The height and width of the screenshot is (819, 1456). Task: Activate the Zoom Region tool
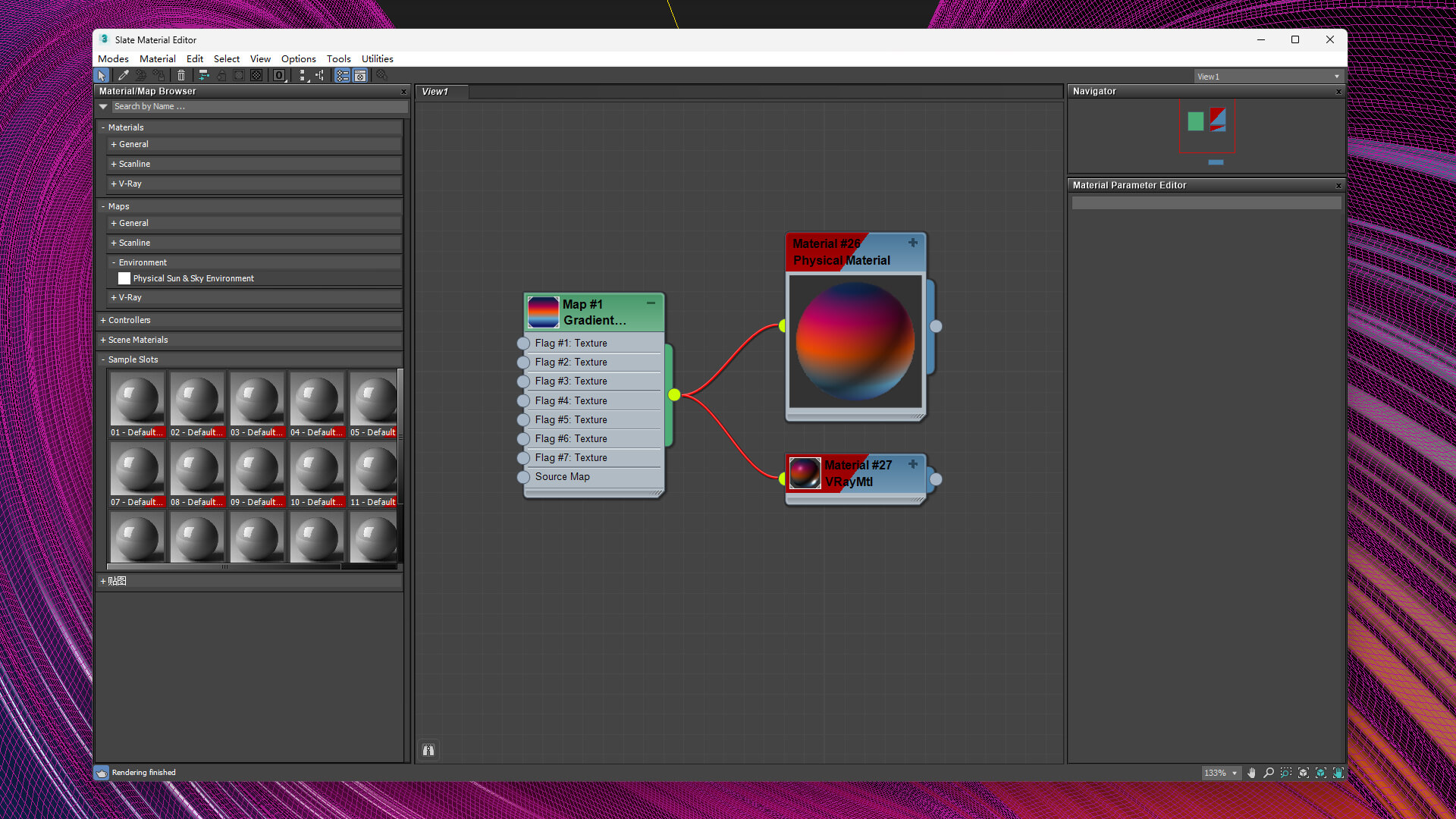pyautogui.click(x=1286, y=773)
